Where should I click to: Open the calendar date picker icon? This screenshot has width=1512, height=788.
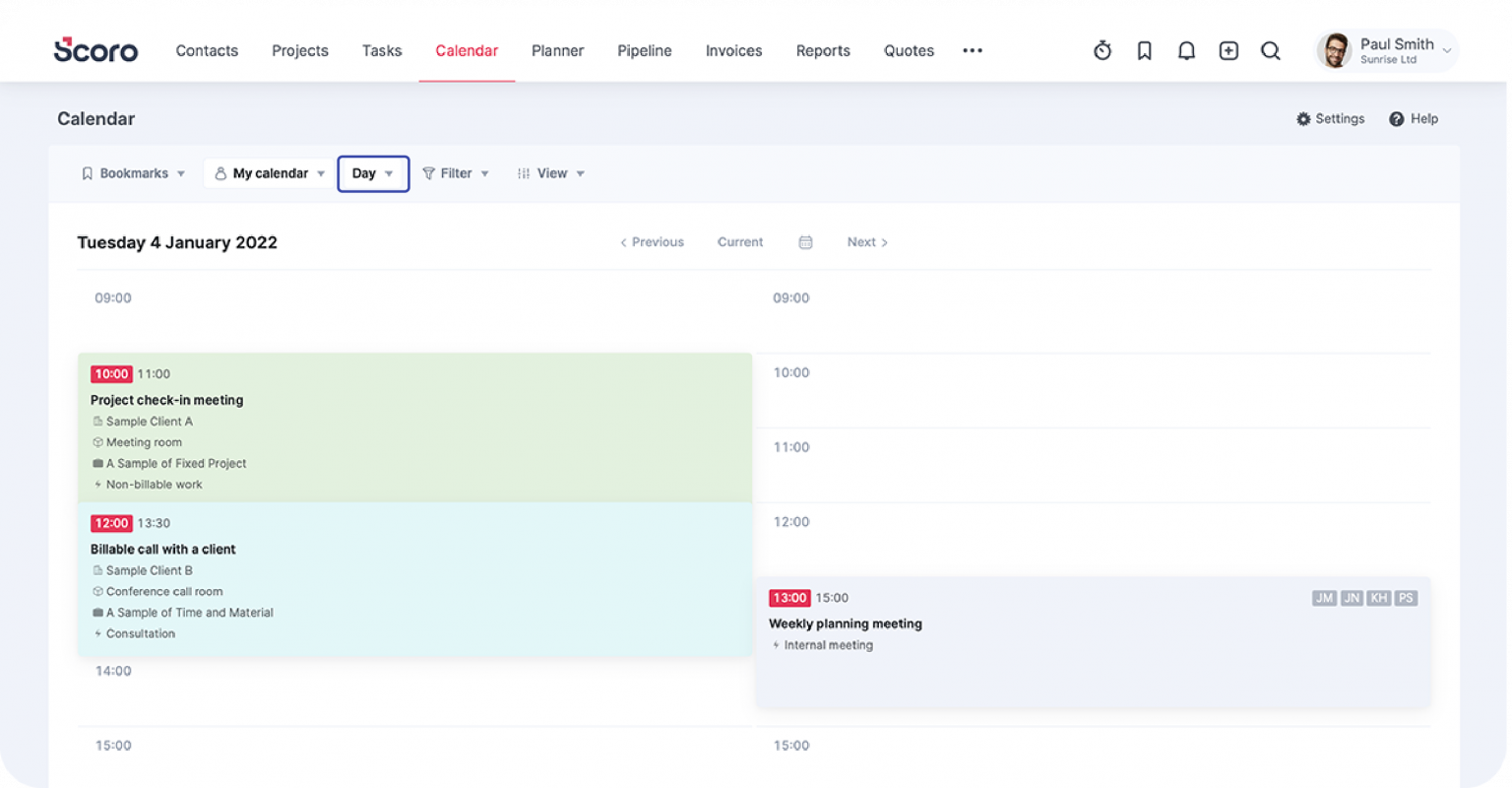pyautogui.click(x=805, y=241)
